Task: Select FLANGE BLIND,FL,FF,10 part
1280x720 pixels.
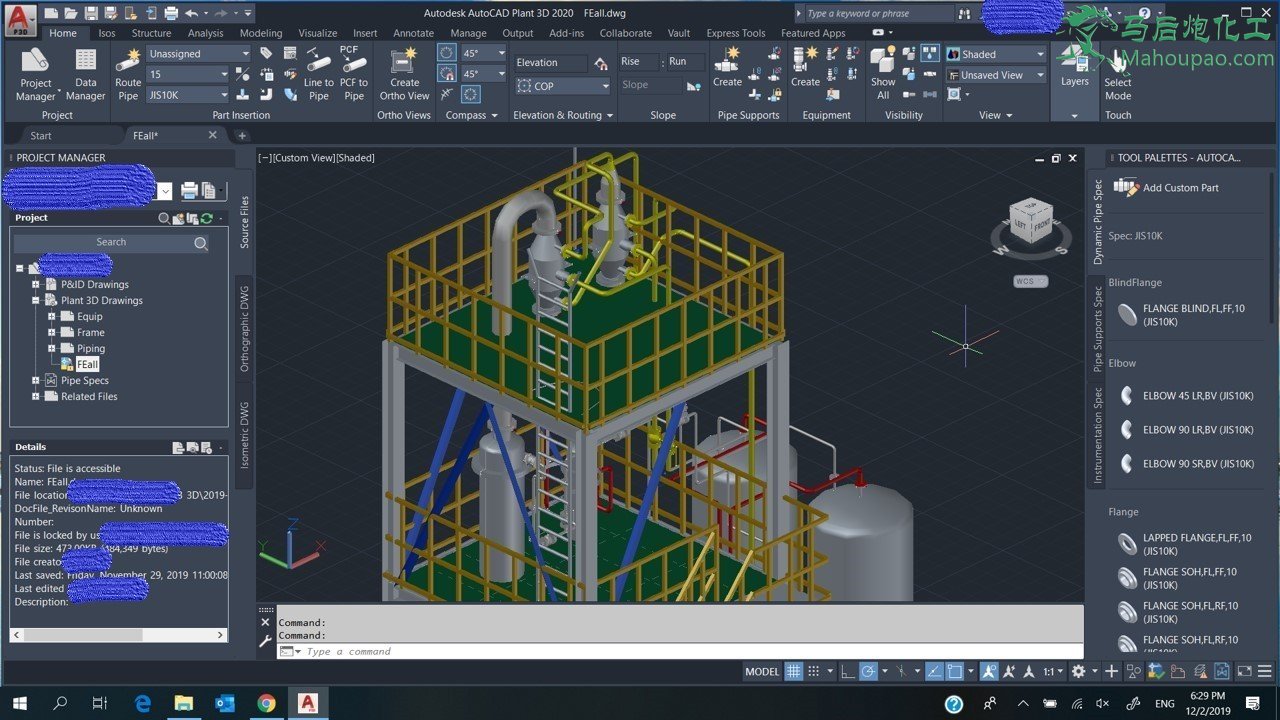Action: [1181, 315]
